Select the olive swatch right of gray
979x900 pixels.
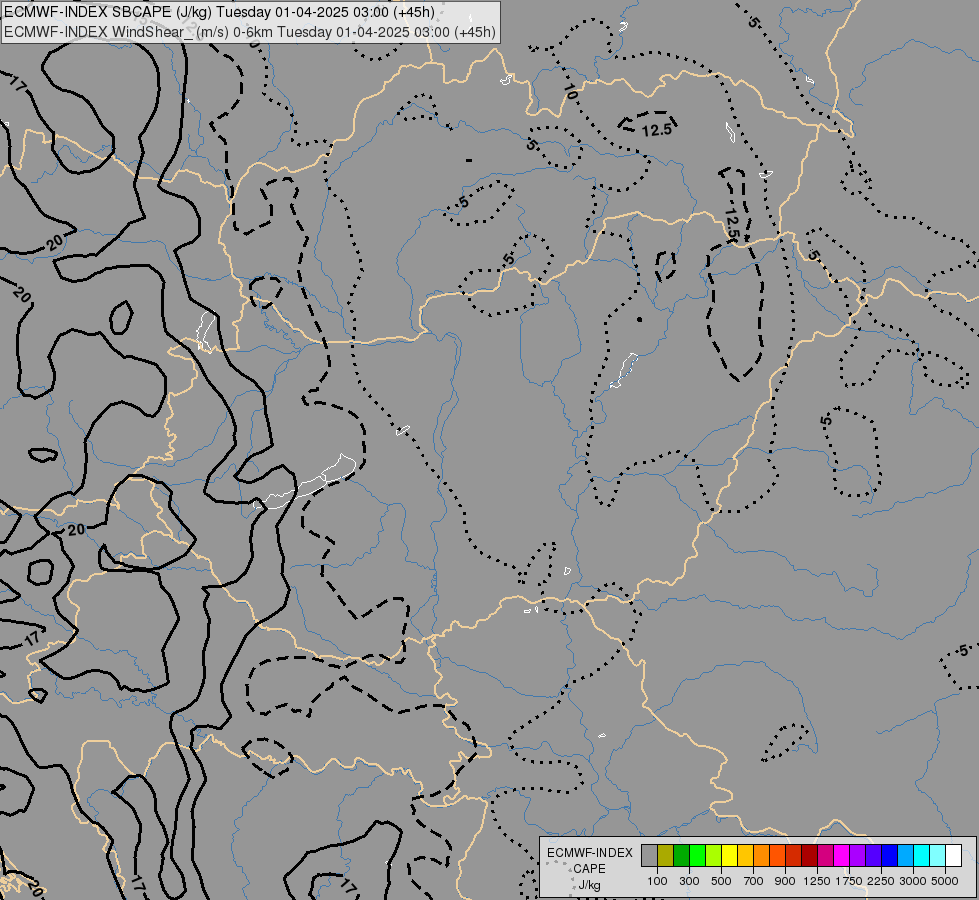click(x=666, y=855)
